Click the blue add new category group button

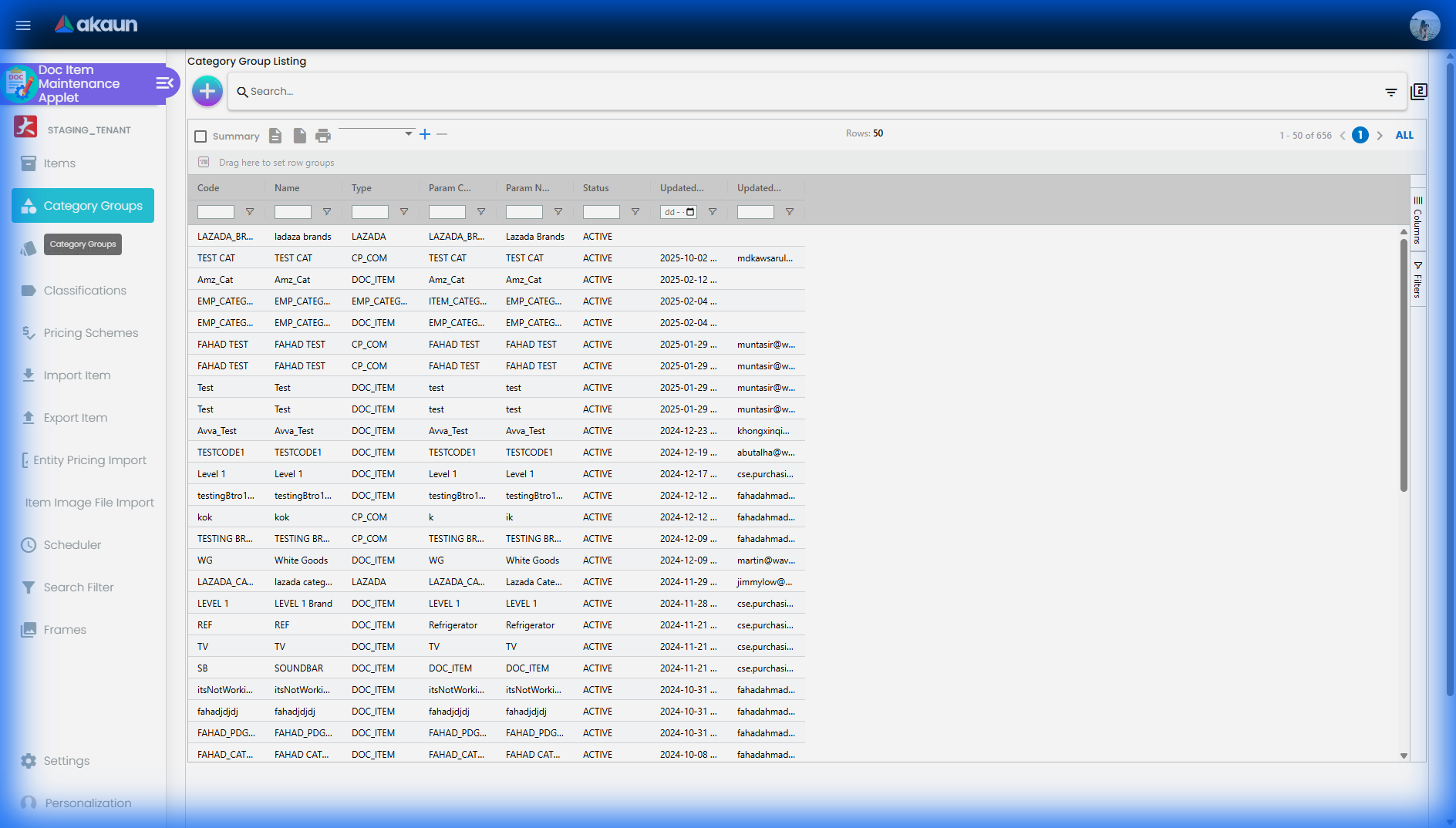tap(207, 91)
